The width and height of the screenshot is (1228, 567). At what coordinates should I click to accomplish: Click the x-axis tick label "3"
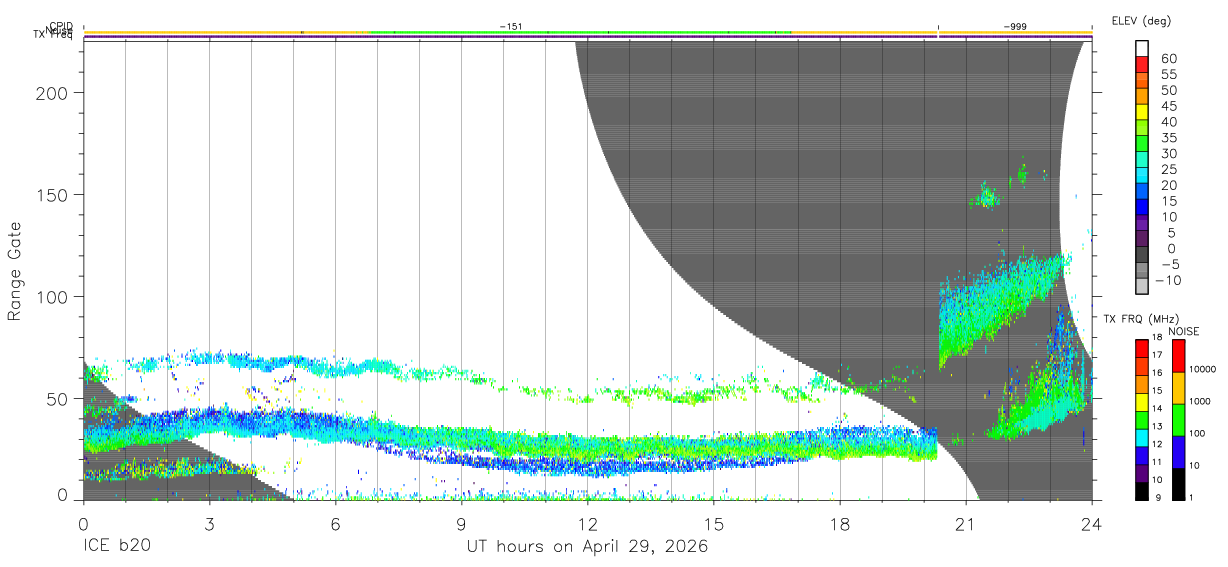point(210,524)
